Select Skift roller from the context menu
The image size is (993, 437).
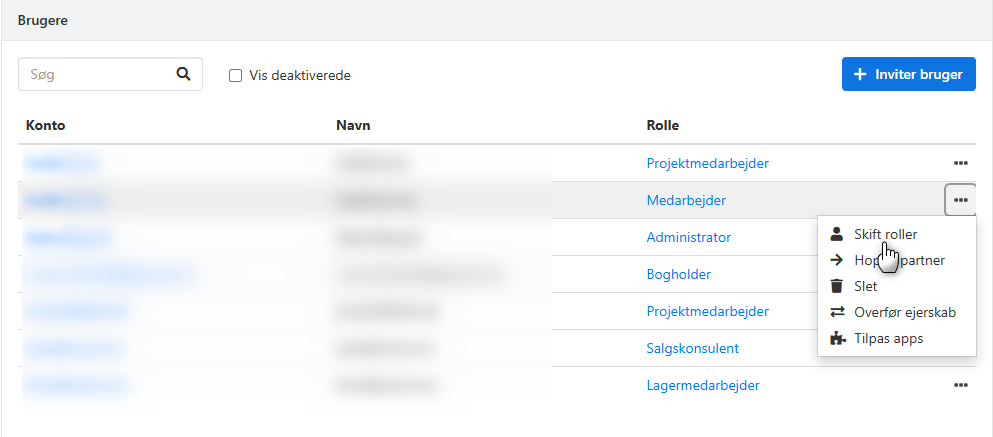885,234
